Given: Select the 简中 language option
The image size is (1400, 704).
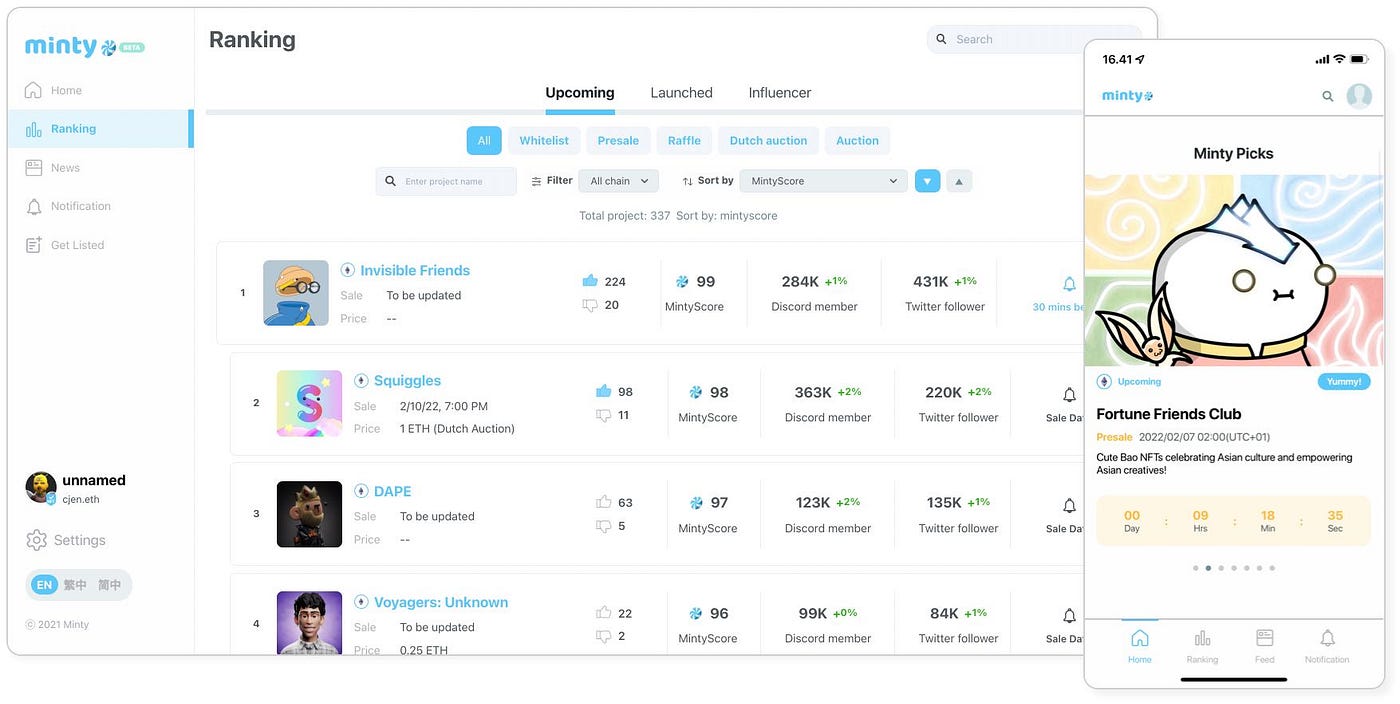Looking at the screenshot, I should (109, 585).
